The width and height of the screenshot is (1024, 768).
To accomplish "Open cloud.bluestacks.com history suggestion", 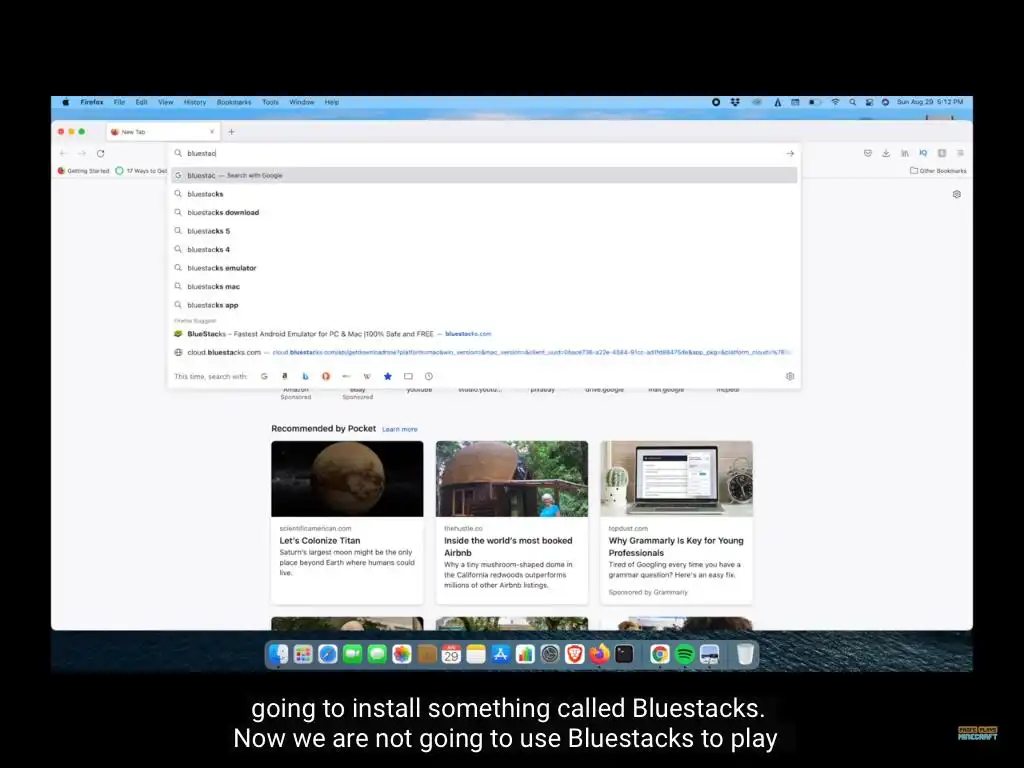I will pyautogui.click(x=484, y=352).
